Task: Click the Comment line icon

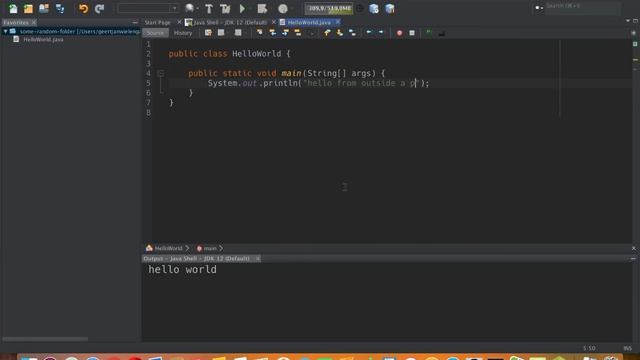Action: point(428,33)
